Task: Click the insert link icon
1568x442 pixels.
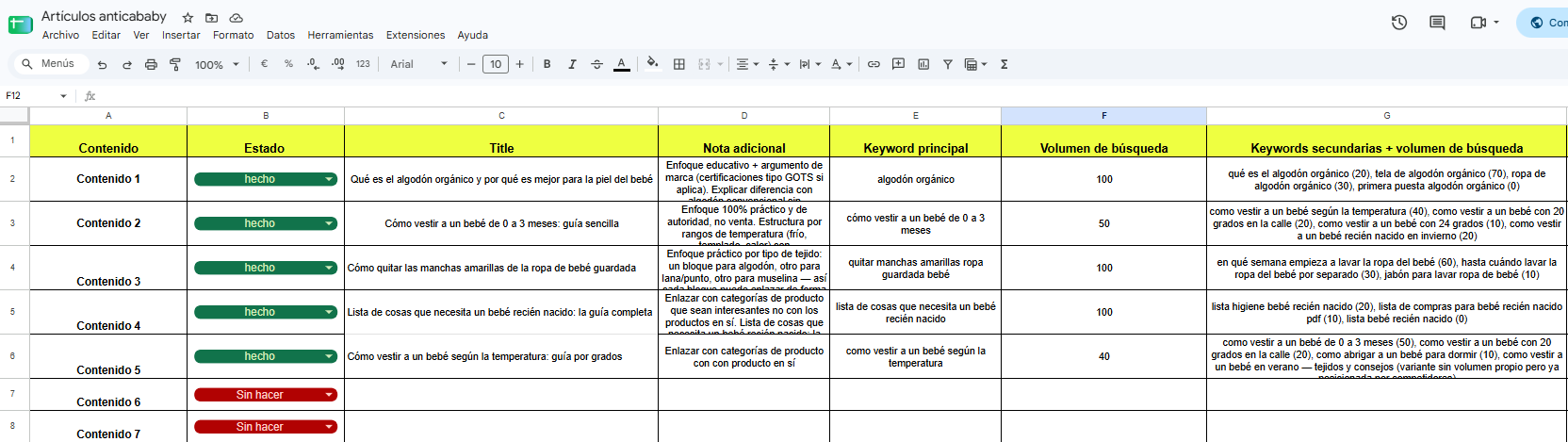Action: tap(874, 64)
